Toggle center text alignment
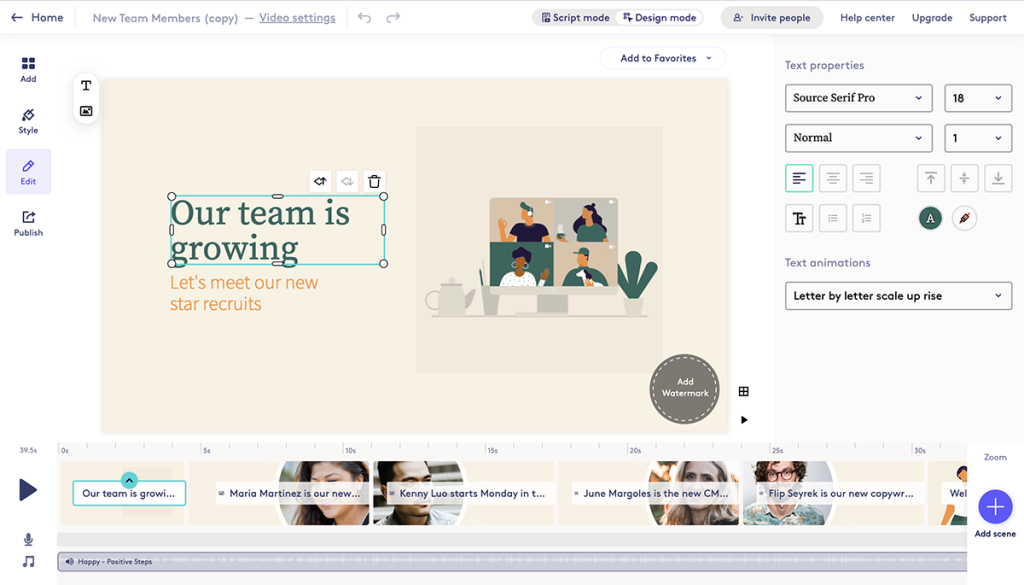The image size is (1024, 585). coord(832,177)
